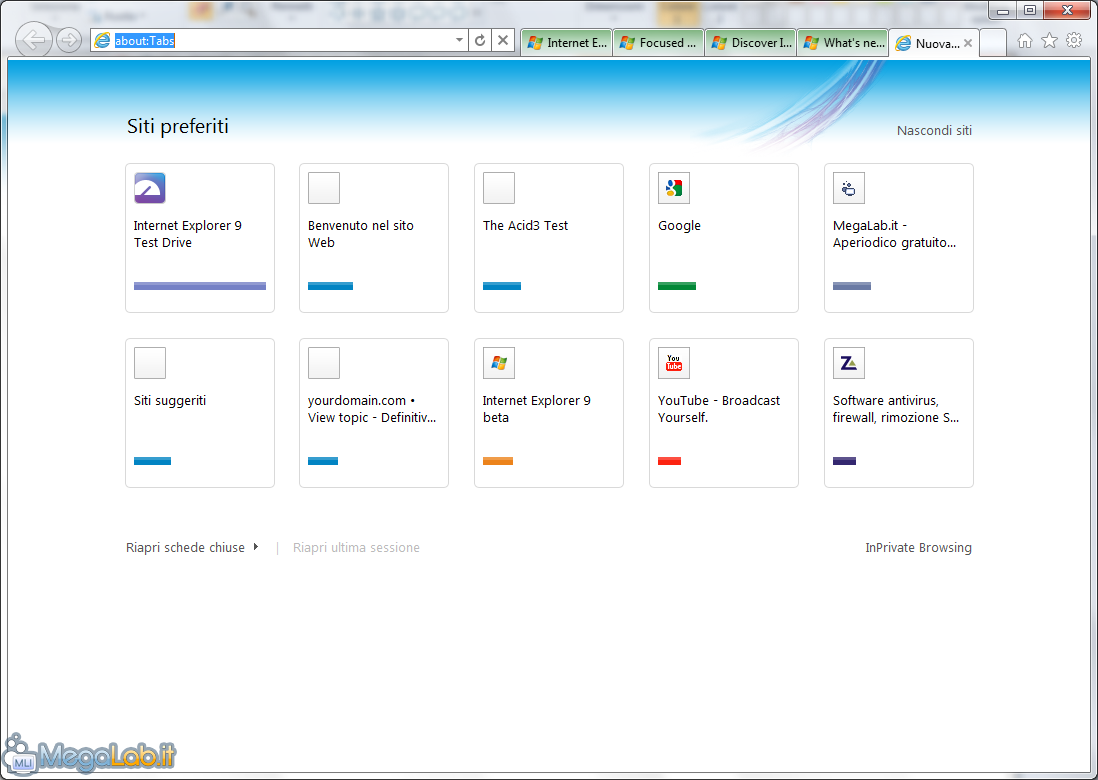Click the blue activity bar on yourdomain.com tile
The width and height of the screenshot is (1098, 780).
[x=323, y=461]
